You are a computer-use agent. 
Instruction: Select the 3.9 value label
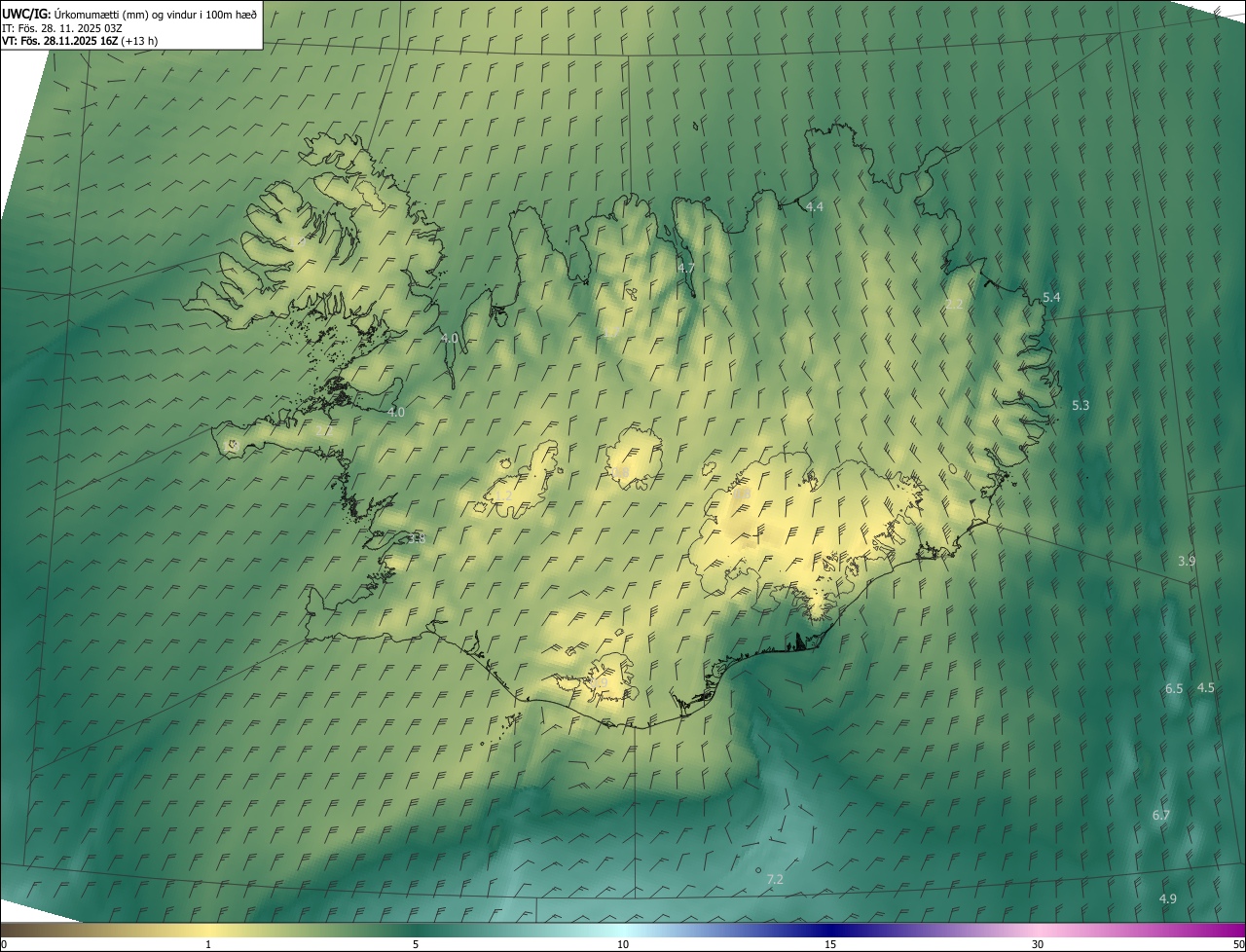(1187, 561)
